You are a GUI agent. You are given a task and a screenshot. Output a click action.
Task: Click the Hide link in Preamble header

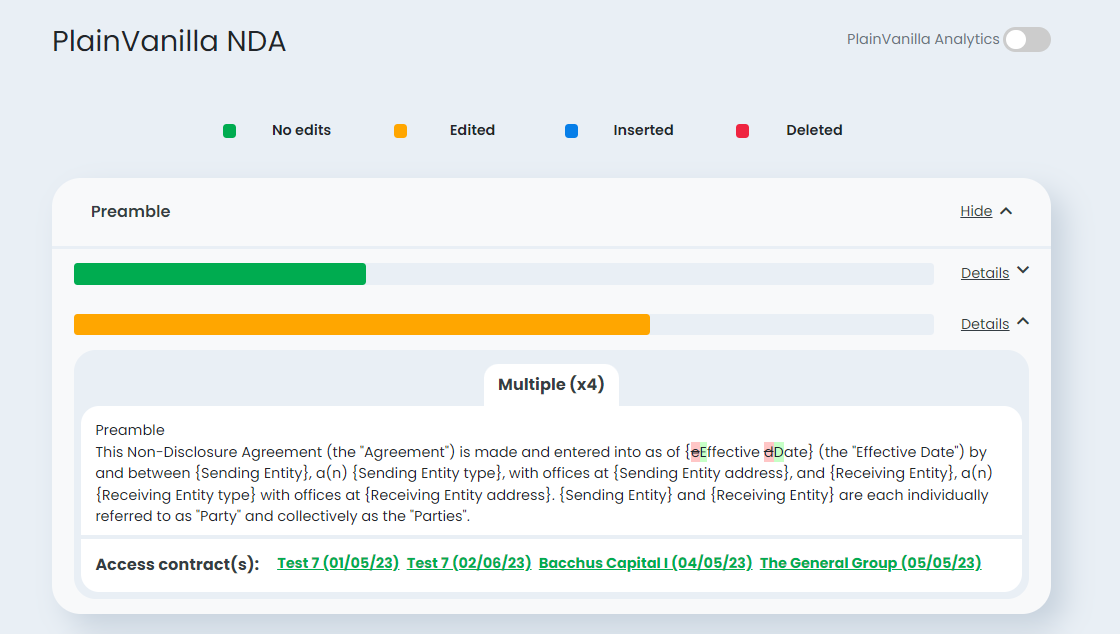(x=976, y=211)
